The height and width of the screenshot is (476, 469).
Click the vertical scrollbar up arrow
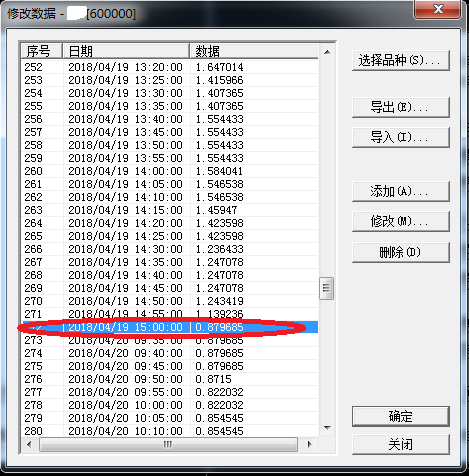click(x=327, y=52)
